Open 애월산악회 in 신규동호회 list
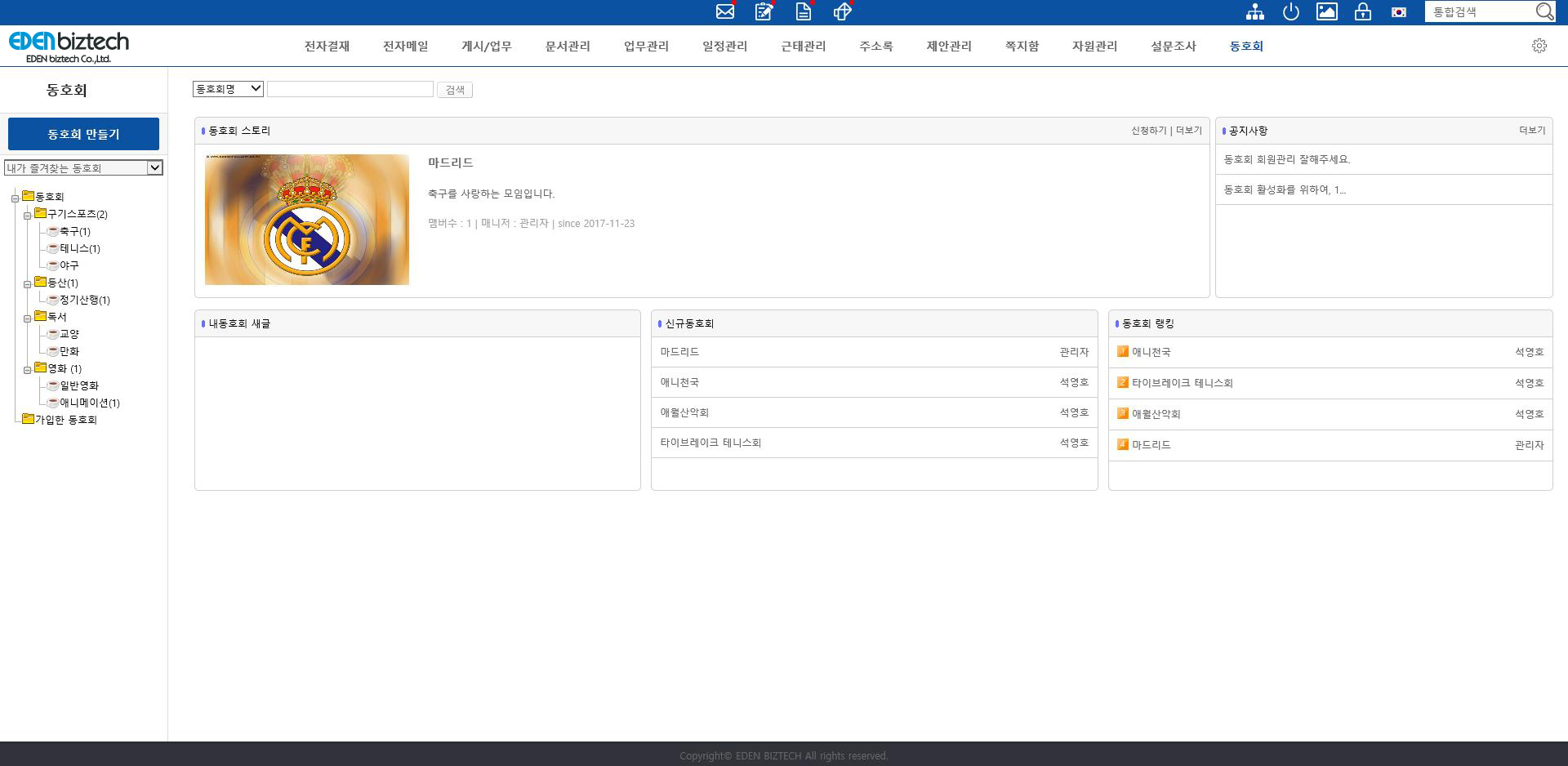Screen dimensions: 1568x766 [x=684, y=412]
